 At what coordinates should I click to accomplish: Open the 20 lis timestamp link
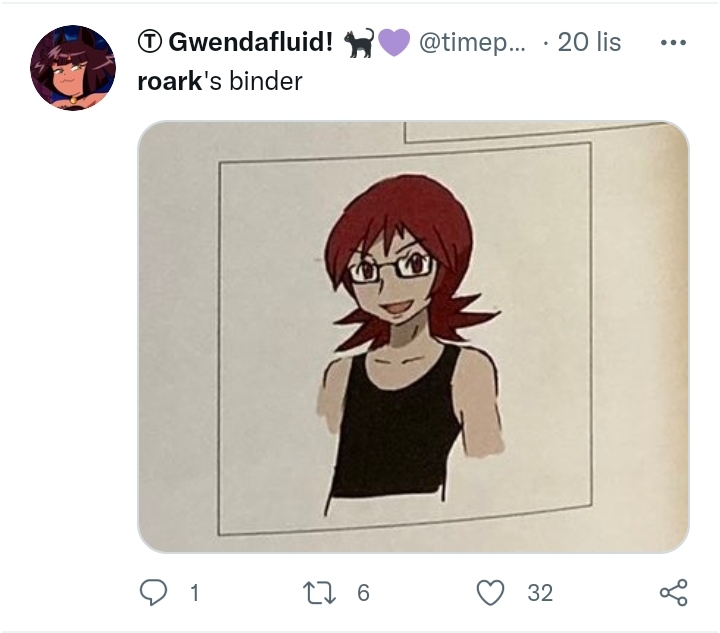tap(589, 42)
